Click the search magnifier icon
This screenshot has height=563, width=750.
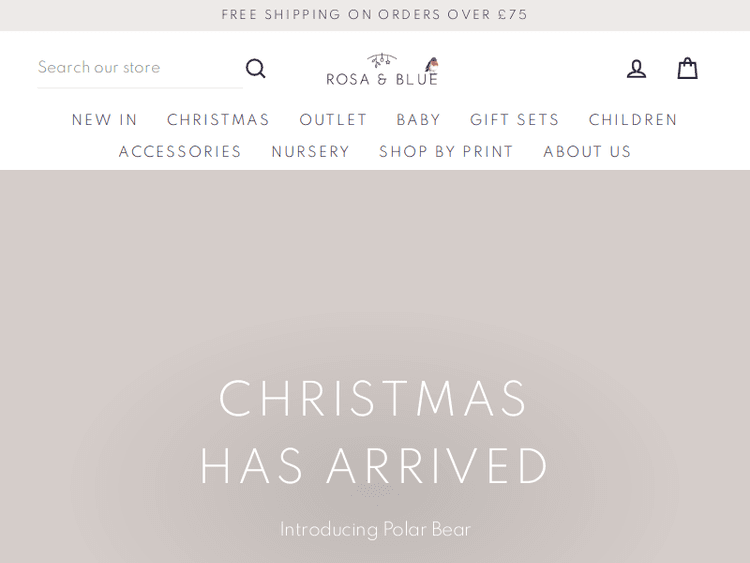point(256,68)
